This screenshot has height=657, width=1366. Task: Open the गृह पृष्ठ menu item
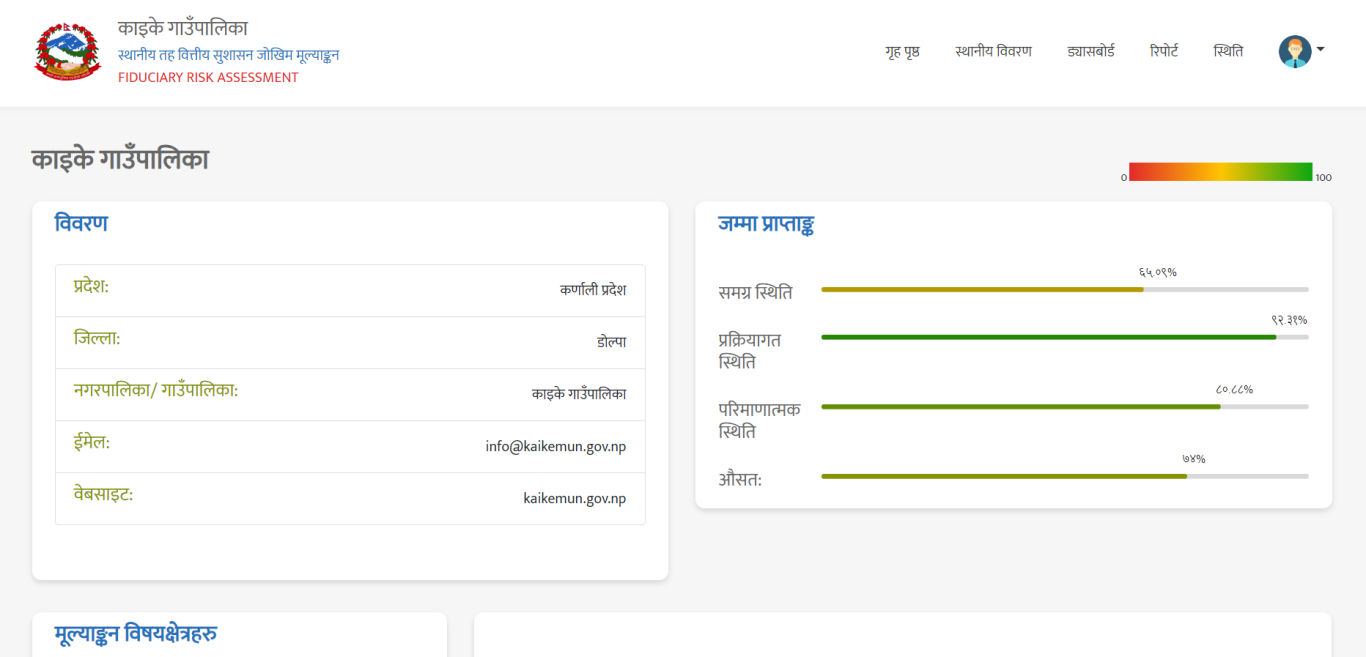point(902,51)
